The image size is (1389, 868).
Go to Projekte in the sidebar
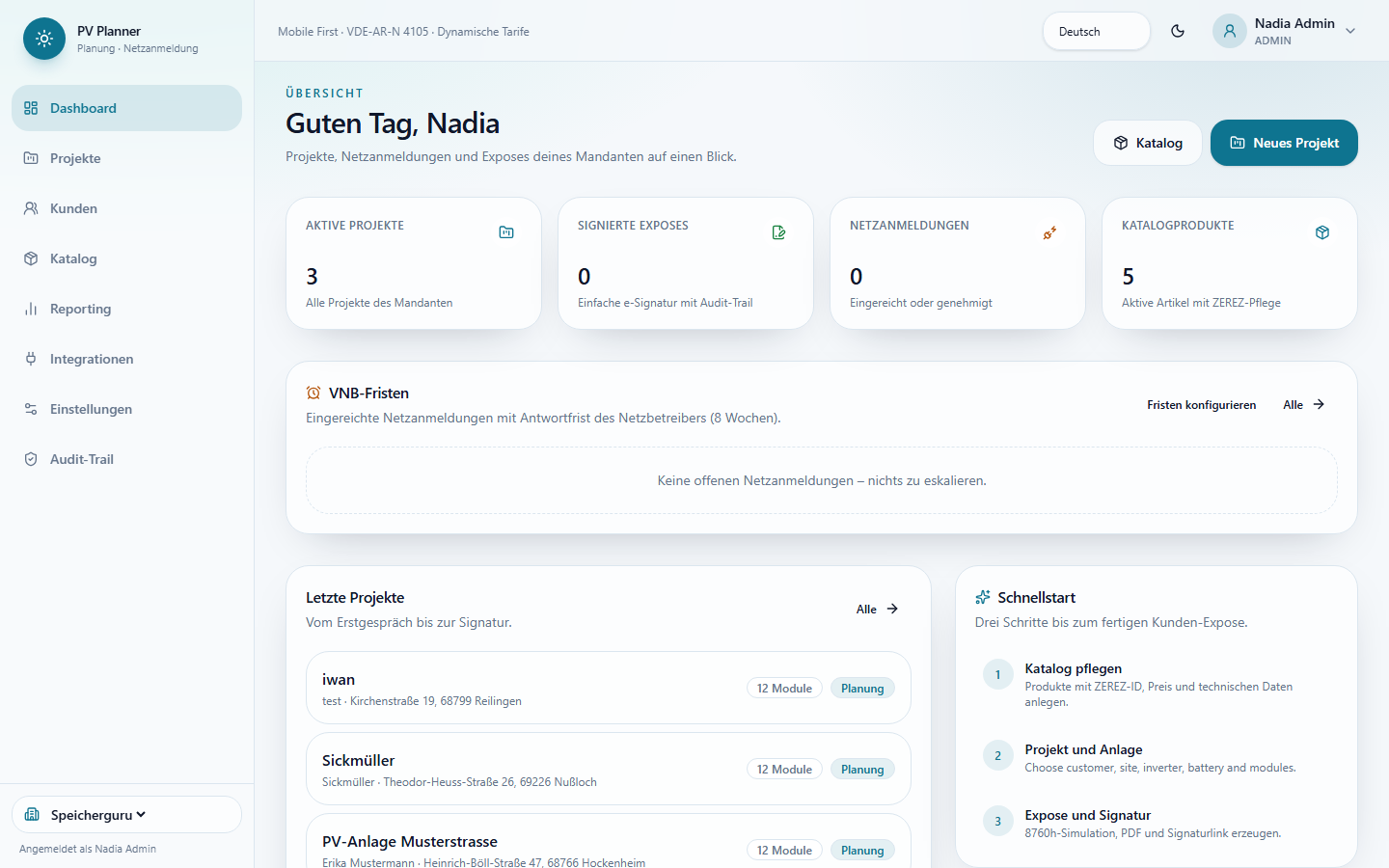point(126,158)
